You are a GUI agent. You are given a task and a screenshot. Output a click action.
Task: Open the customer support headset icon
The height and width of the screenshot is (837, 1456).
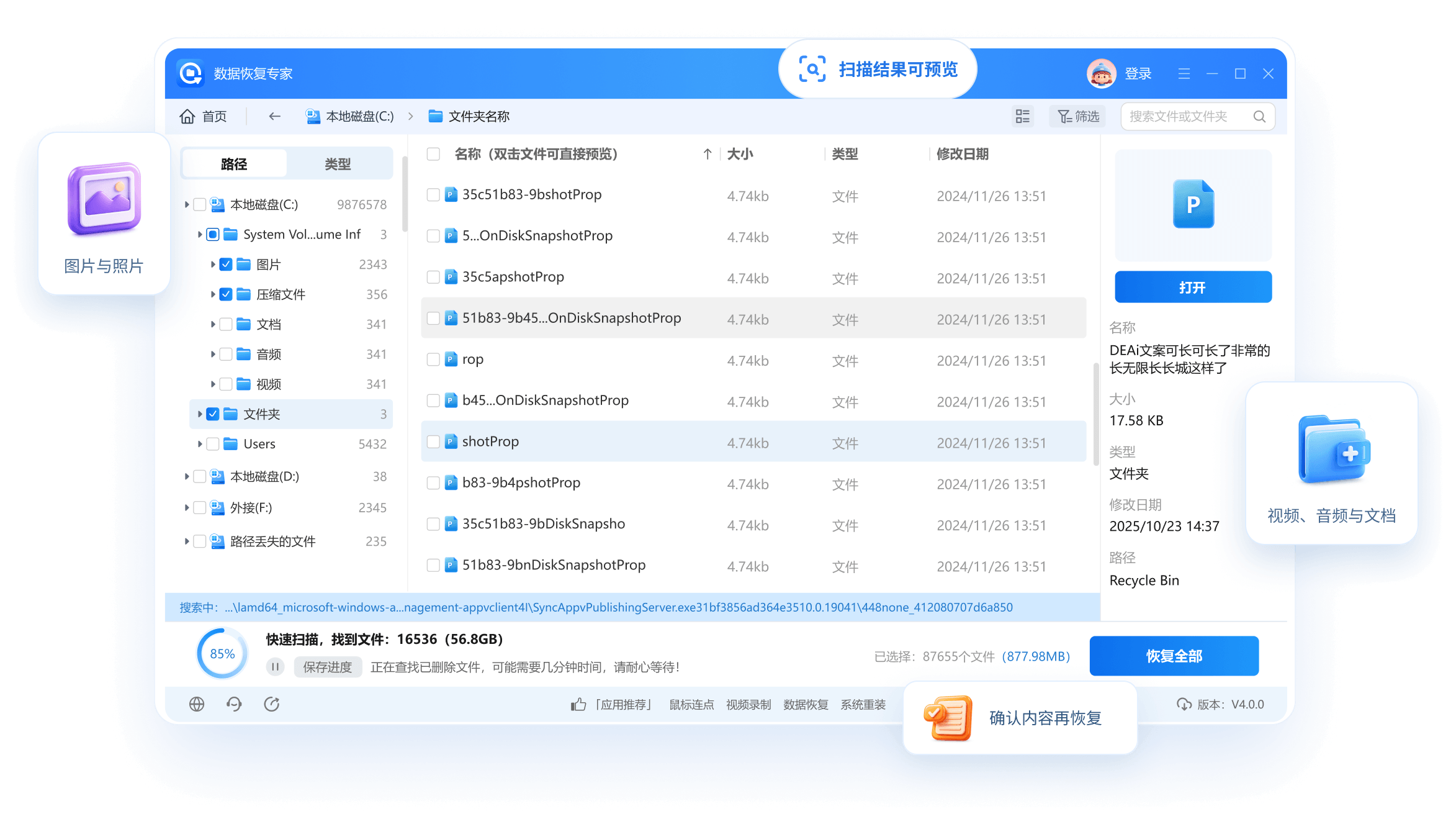(x=234, y=704)
